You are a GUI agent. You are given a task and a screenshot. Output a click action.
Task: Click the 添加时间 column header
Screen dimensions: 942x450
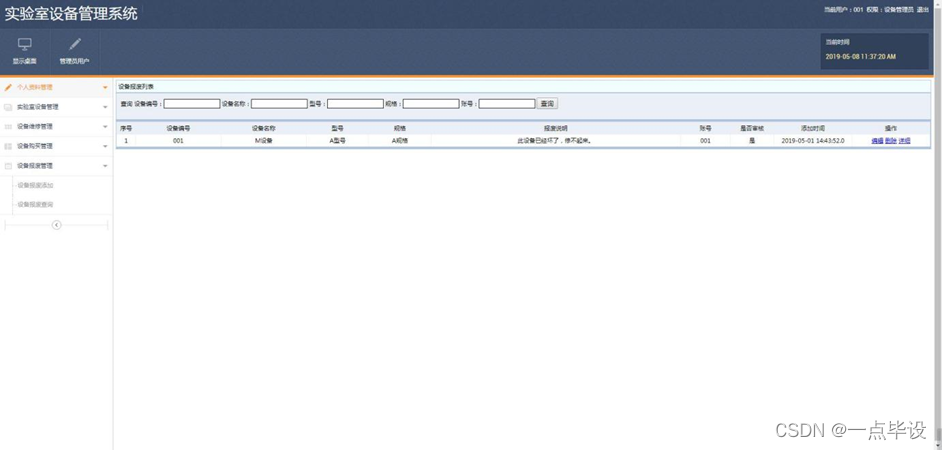[x=812, y=129]
